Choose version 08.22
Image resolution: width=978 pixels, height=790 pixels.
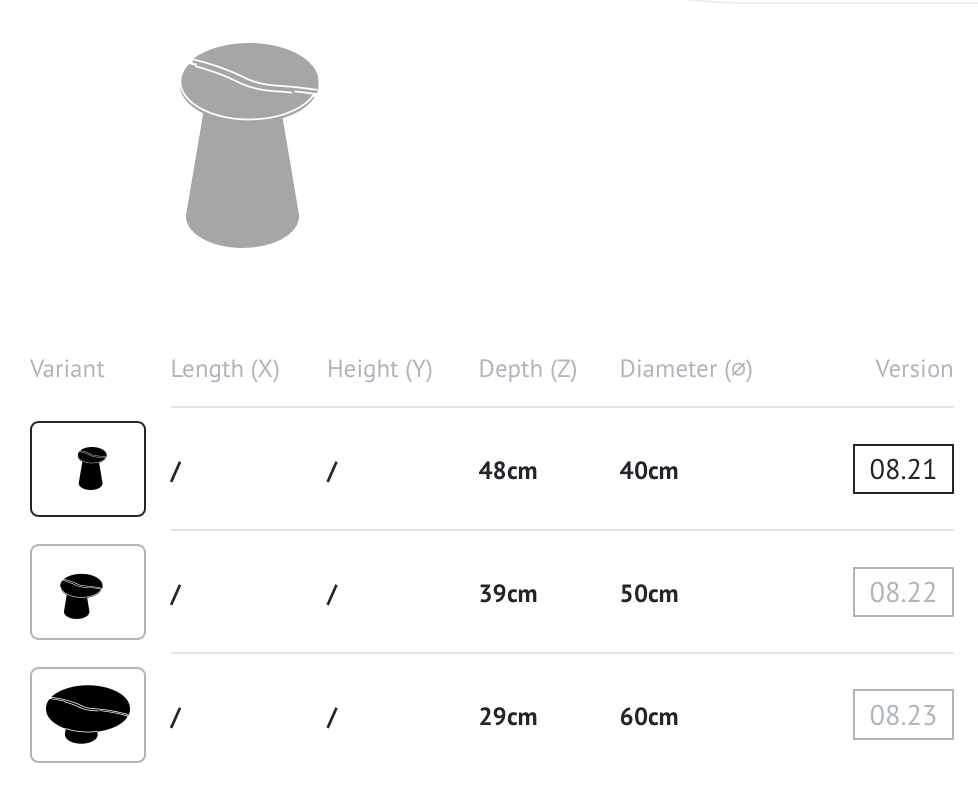tap(903, 592)
